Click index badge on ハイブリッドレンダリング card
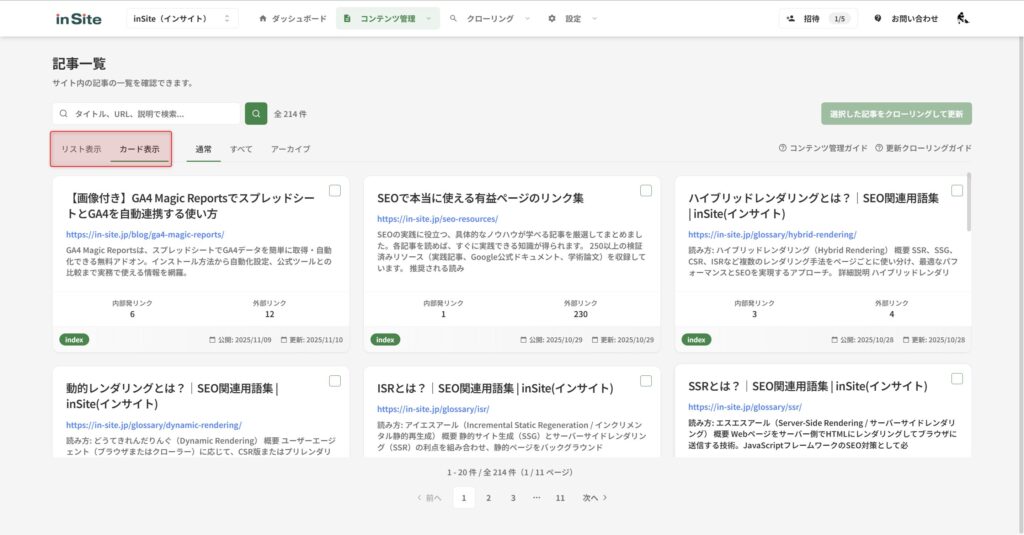Viewport: 1024px width, 535px height. click(696, 340)
